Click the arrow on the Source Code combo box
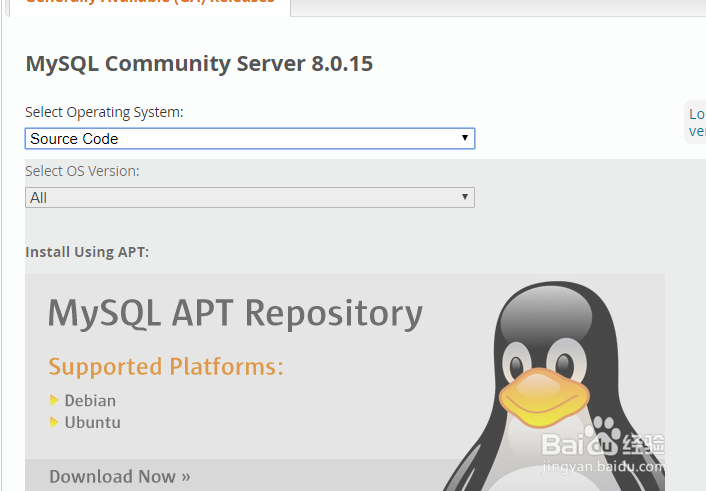Viewport: 706px width, 491px height. pos(465,139)
